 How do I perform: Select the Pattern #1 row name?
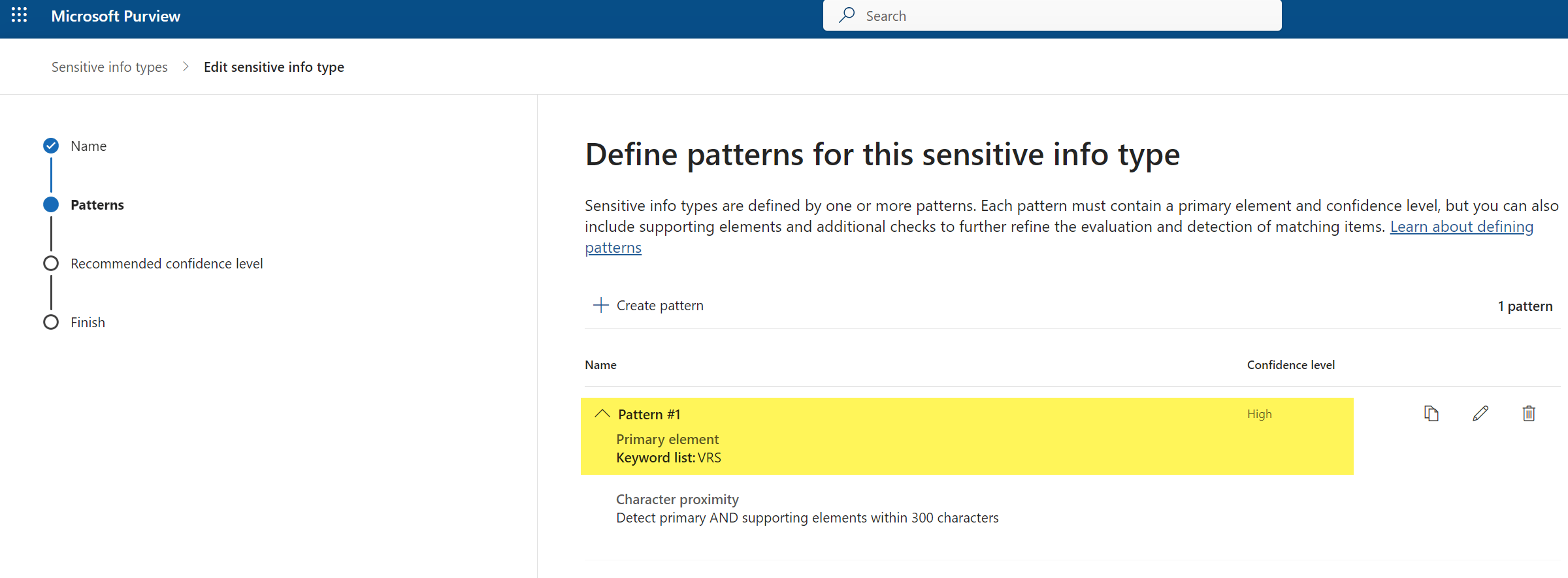[x=649, y=415]
